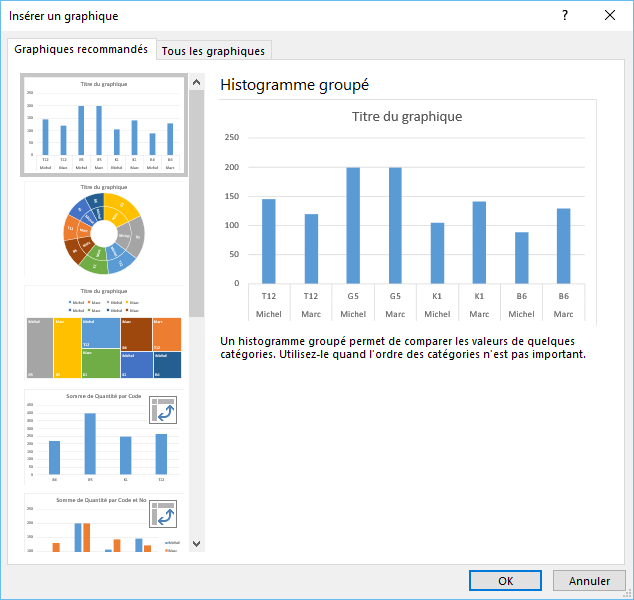The height and width of the screenshot is (600, 634).
Task: Close the Insérer un graphique dialog
Action: pyautogui.click(x=610, y=15)
